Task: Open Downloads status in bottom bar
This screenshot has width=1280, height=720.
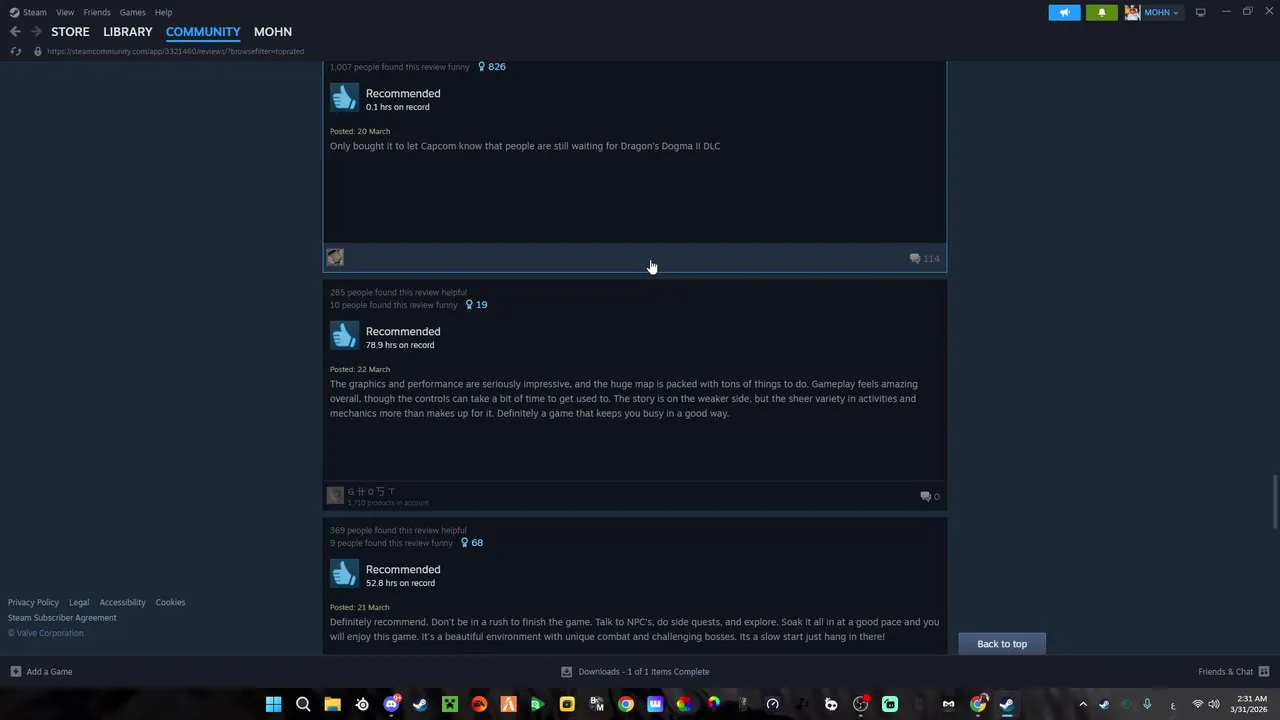Action: [x=635, y=672]
